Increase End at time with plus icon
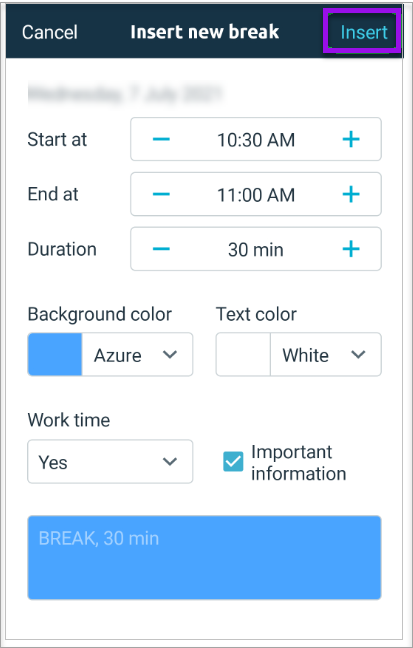 (351, 194)
